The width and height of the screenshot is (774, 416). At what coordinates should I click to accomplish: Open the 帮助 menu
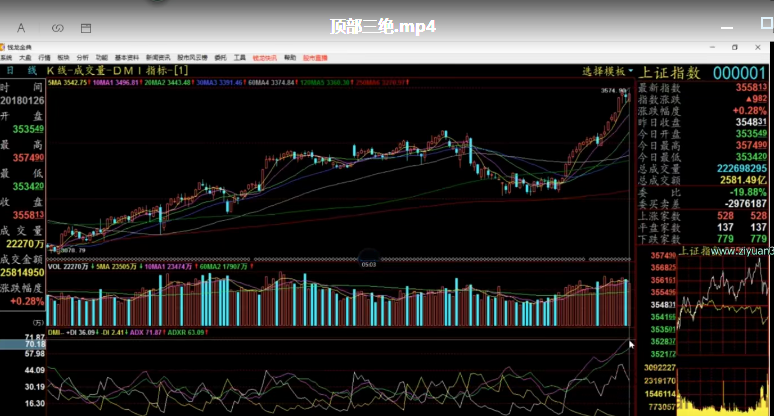(290, 58)
